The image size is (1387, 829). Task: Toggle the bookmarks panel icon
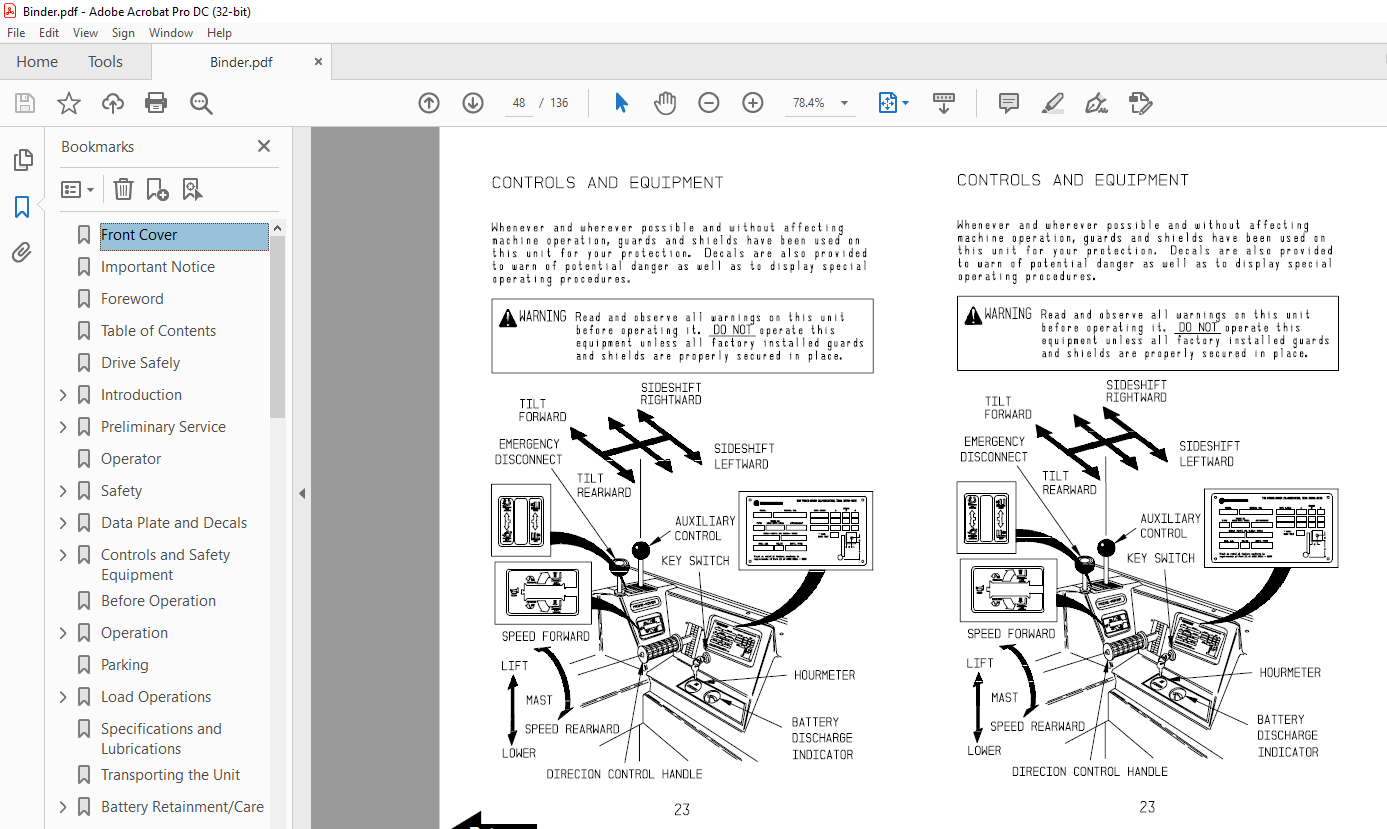click(x=22, y=207)
